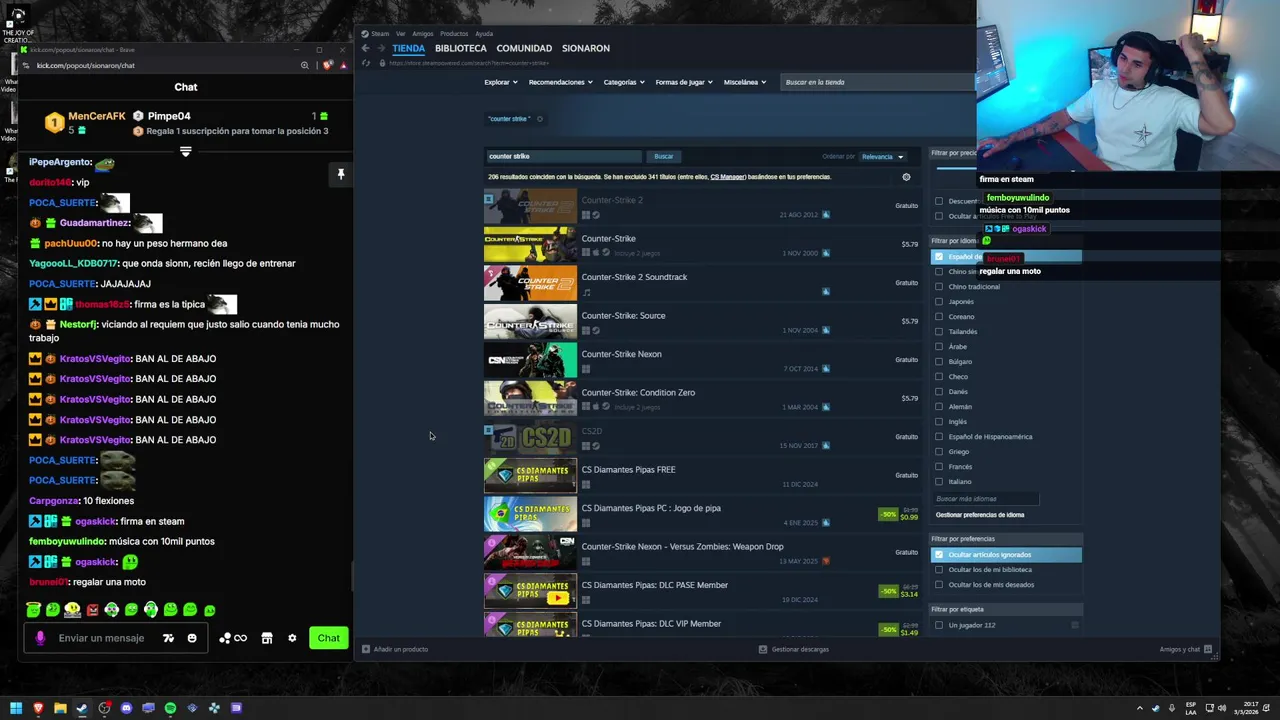This screenshot has height=720, width=1280.
Task: Click the search magnifier in Brave address bar
Action: [x=304, y=66]
